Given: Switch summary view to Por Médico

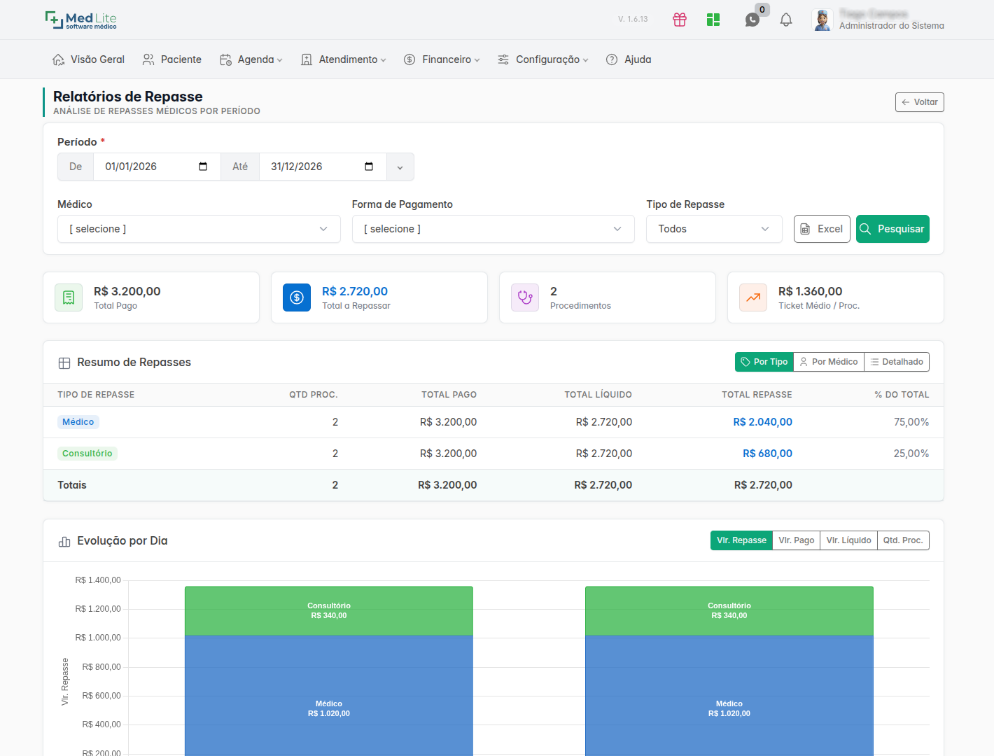Looking at the screenshot, I should tap(829, 362).
